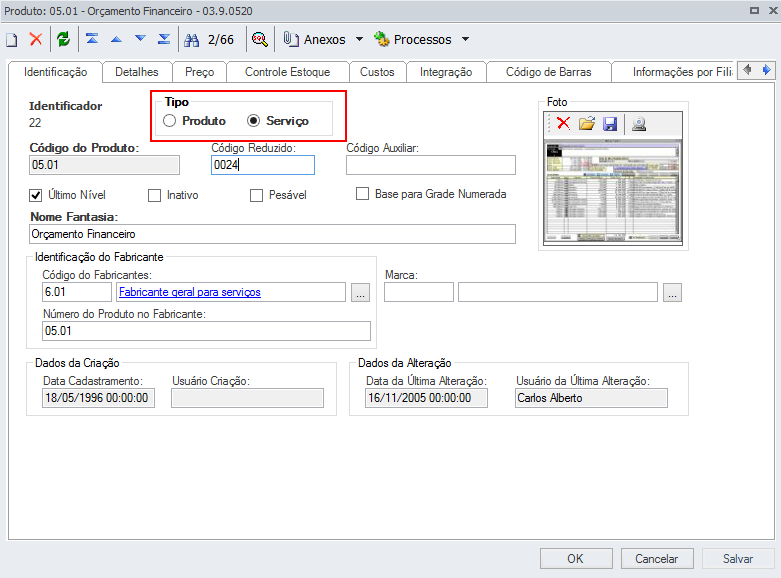Capture photo with webcam icon
This screenshot has height=578, width=781.
[x=639, y=124]
